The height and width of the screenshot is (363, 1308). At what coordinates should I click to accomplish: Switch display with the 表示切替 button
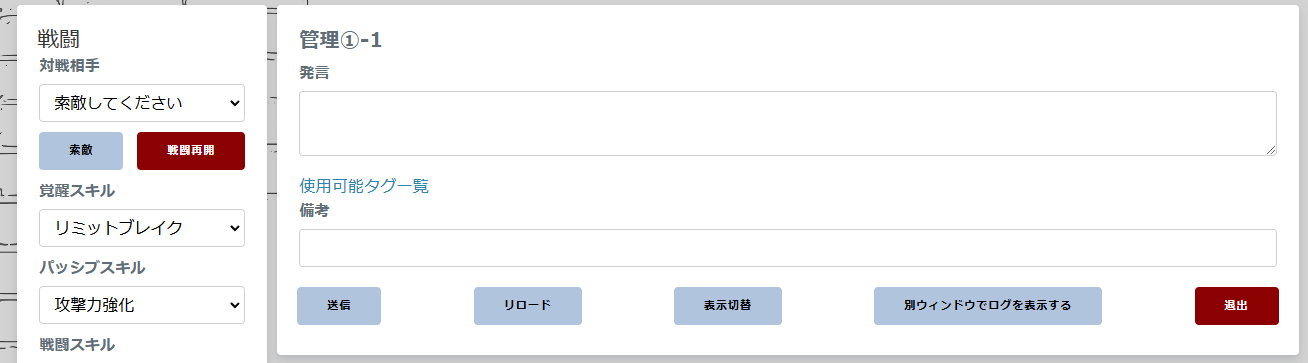coord(728,306)
